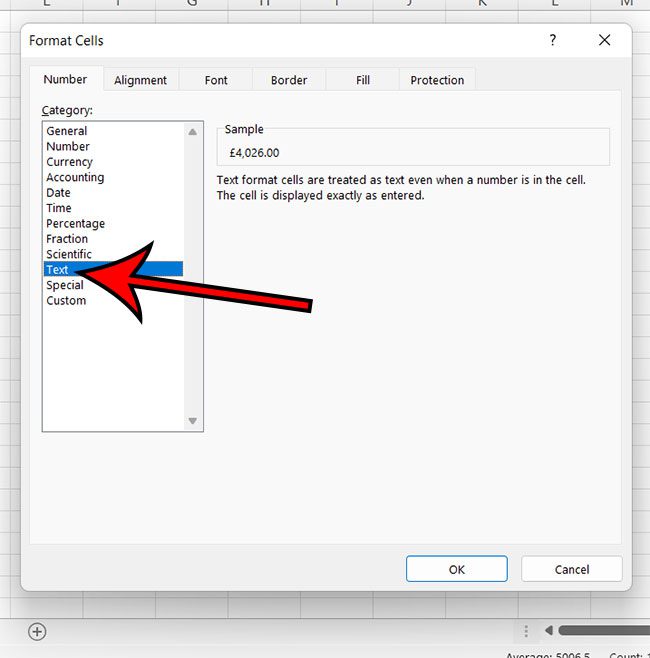Add a new sheet with plus icon
This screenshot has width=650, height=658.
tap(37, 632)
